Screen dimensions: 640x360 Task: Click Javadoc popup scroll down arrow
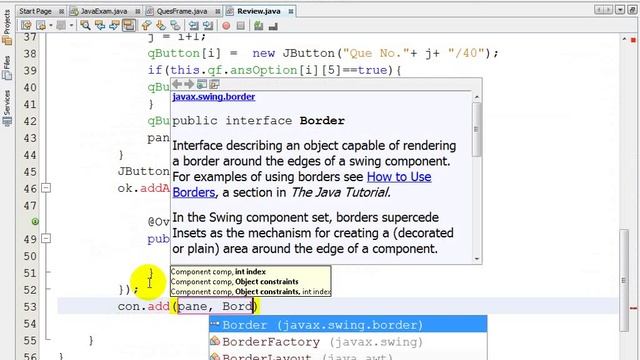click(476, 258)
